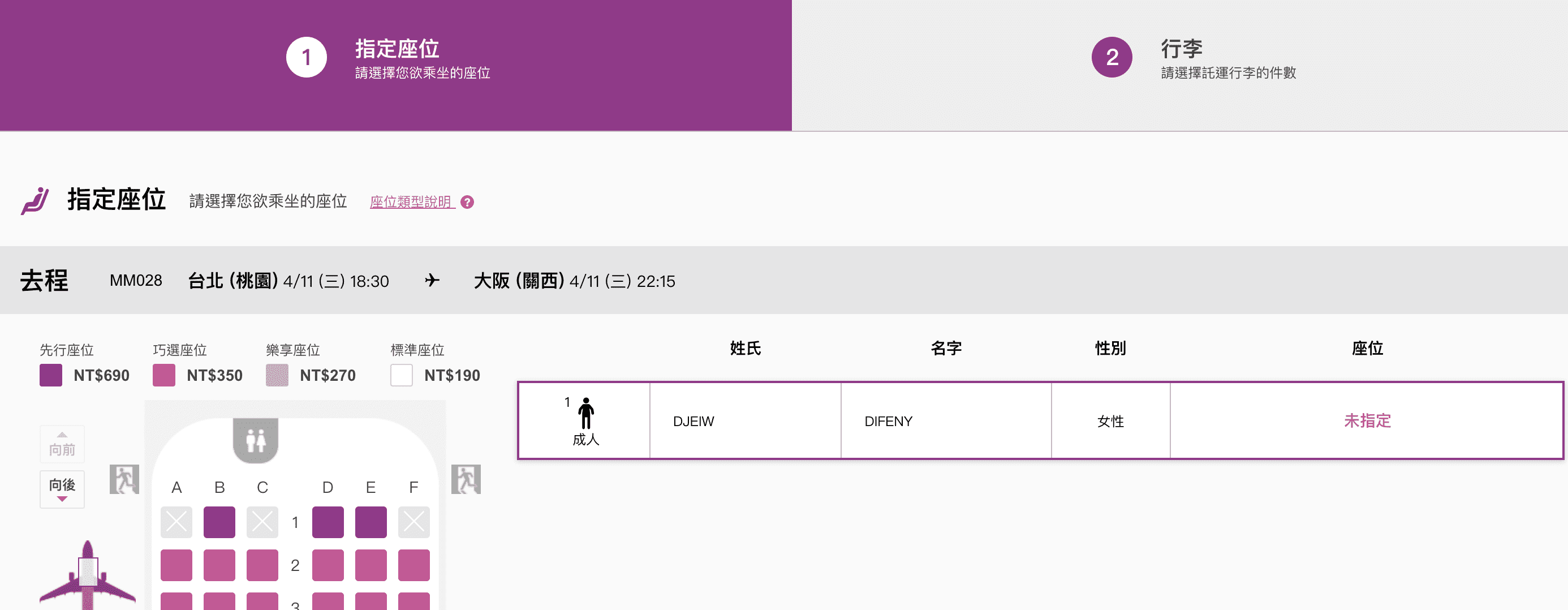Click the column A seat label
This screenshot has height=610, width=1568.
point(176,487)
